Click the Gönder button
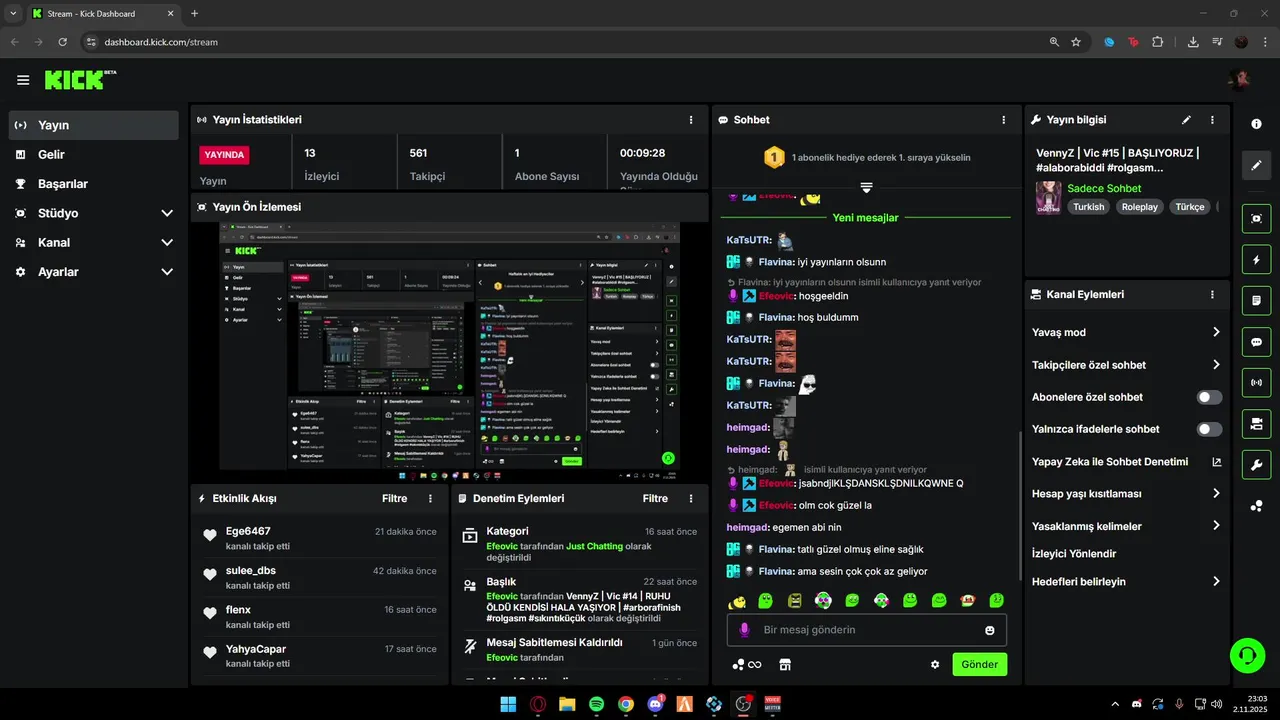1280x720 pixels. pos(979,664)
